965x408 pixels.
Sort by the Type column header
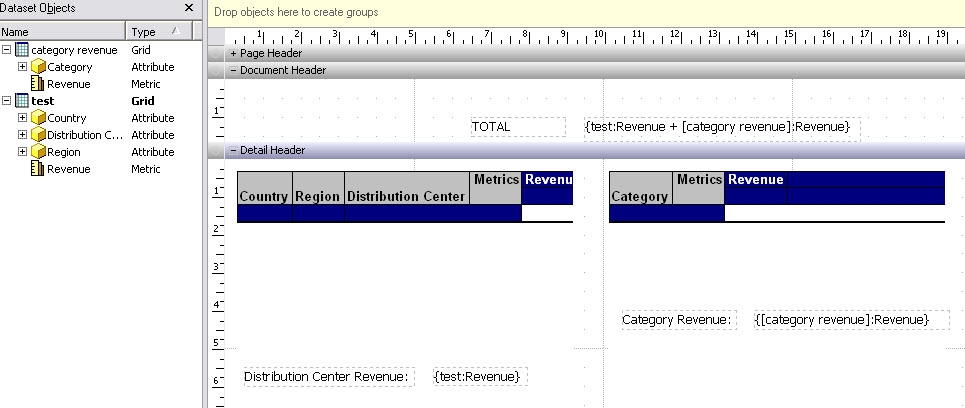(160, 32)
